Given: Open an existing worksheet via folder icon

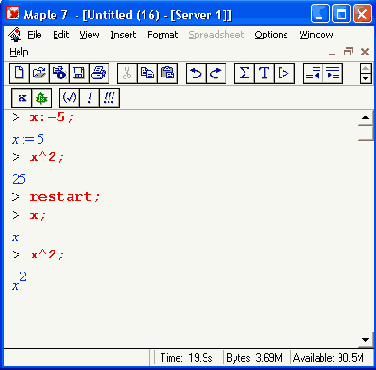Looking at the screenshot, I should 39,73.
